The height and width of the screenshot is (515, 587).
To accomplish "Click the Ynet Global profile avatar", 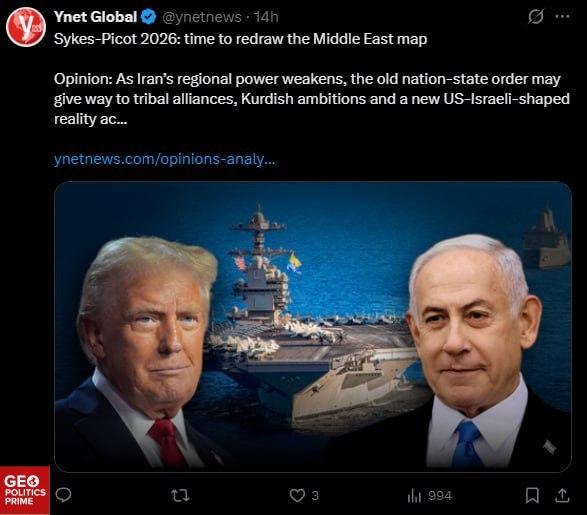I will click(x=26, y=27).
